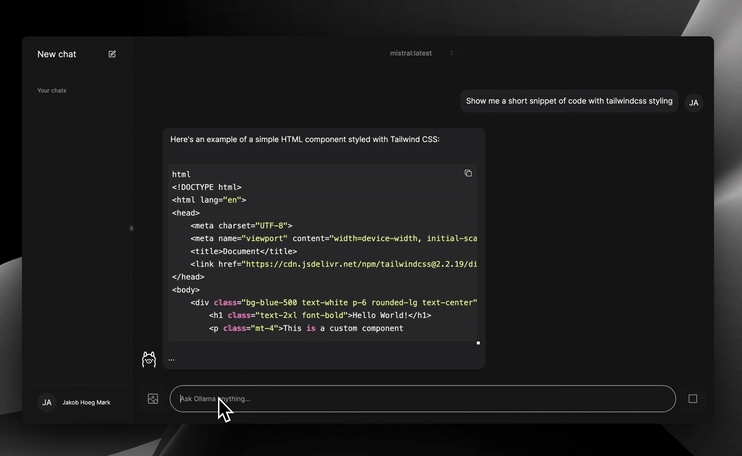Image resolution: width=742 pixels, height=456 pixels.
Task: Click the JA profile avatar in the sidebar
Action: [46, 402]
